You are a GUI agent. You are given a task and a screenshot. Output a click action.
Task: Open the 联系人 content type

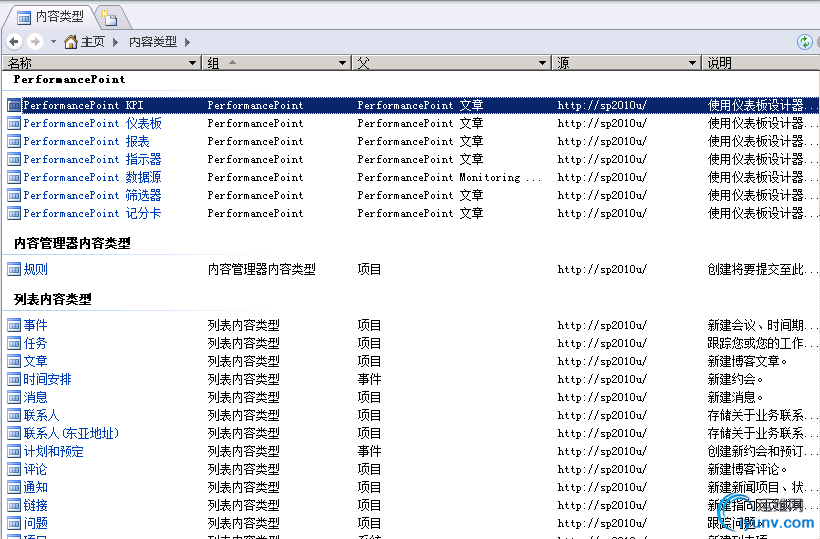41,416
